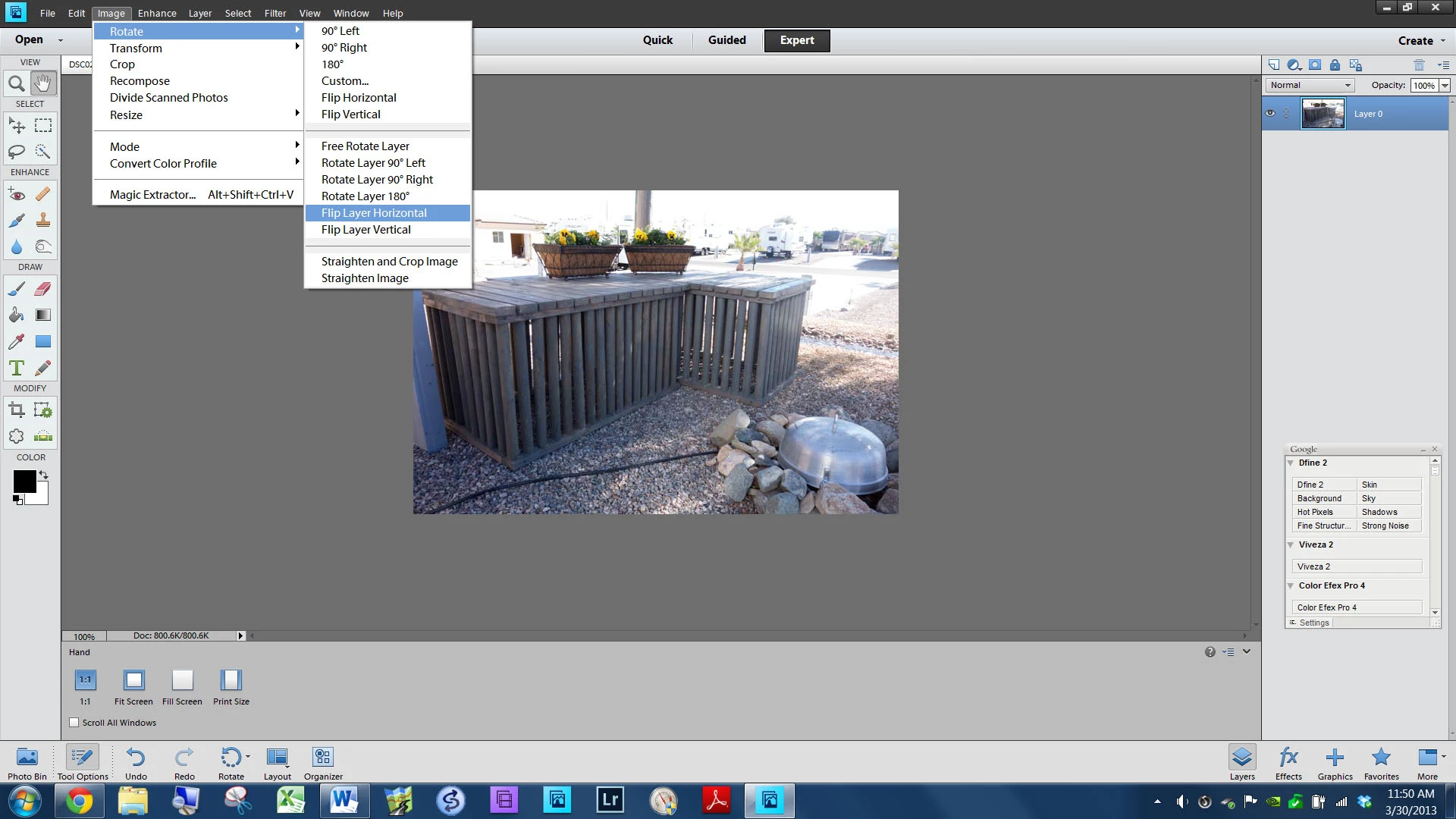Select the Paint Bucket tool
This screenshot has width=1456, height=819.
[x=16, y=315]
